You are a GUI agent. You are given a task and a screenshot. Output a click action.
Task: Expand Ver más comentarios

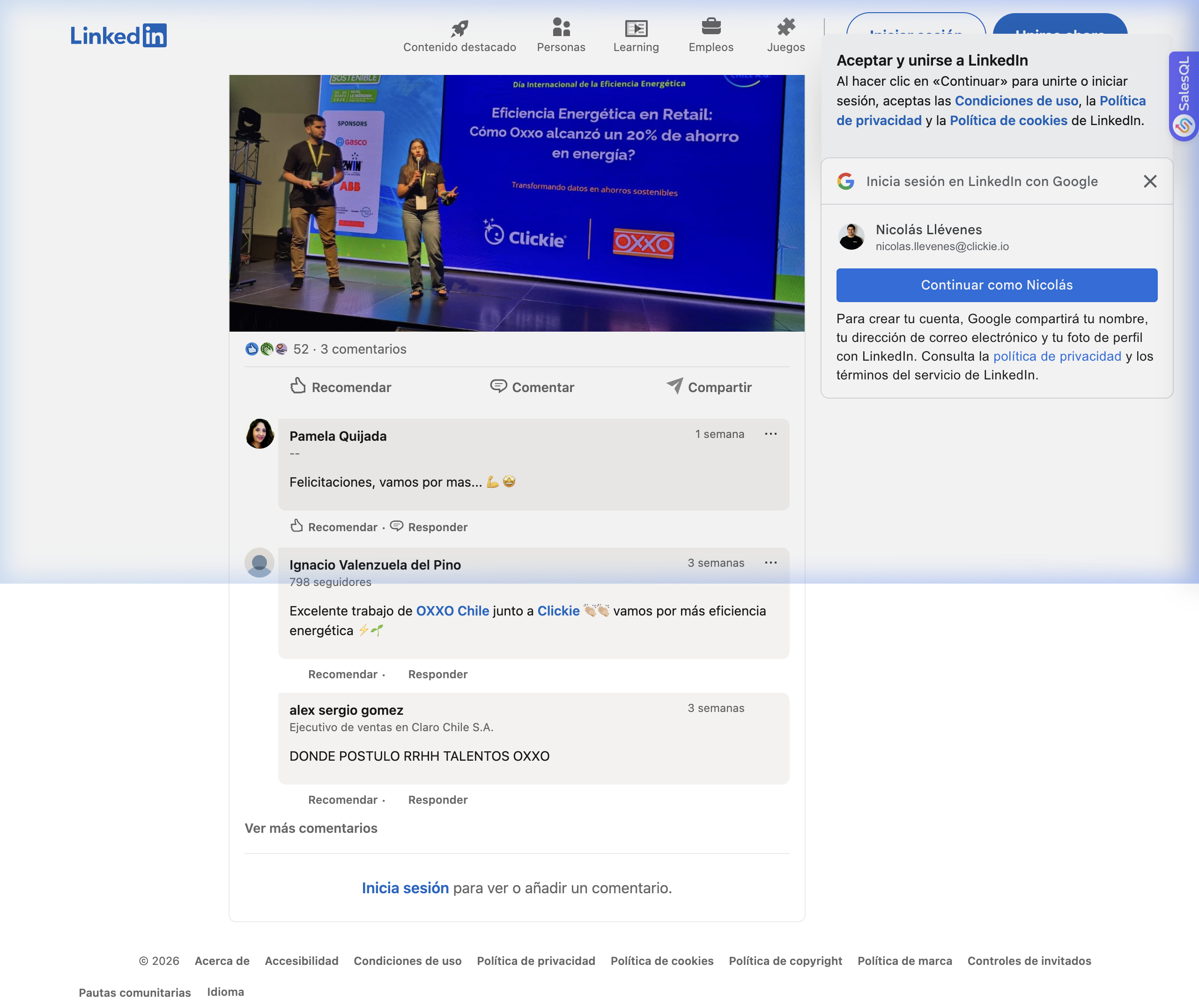(311, 827)
